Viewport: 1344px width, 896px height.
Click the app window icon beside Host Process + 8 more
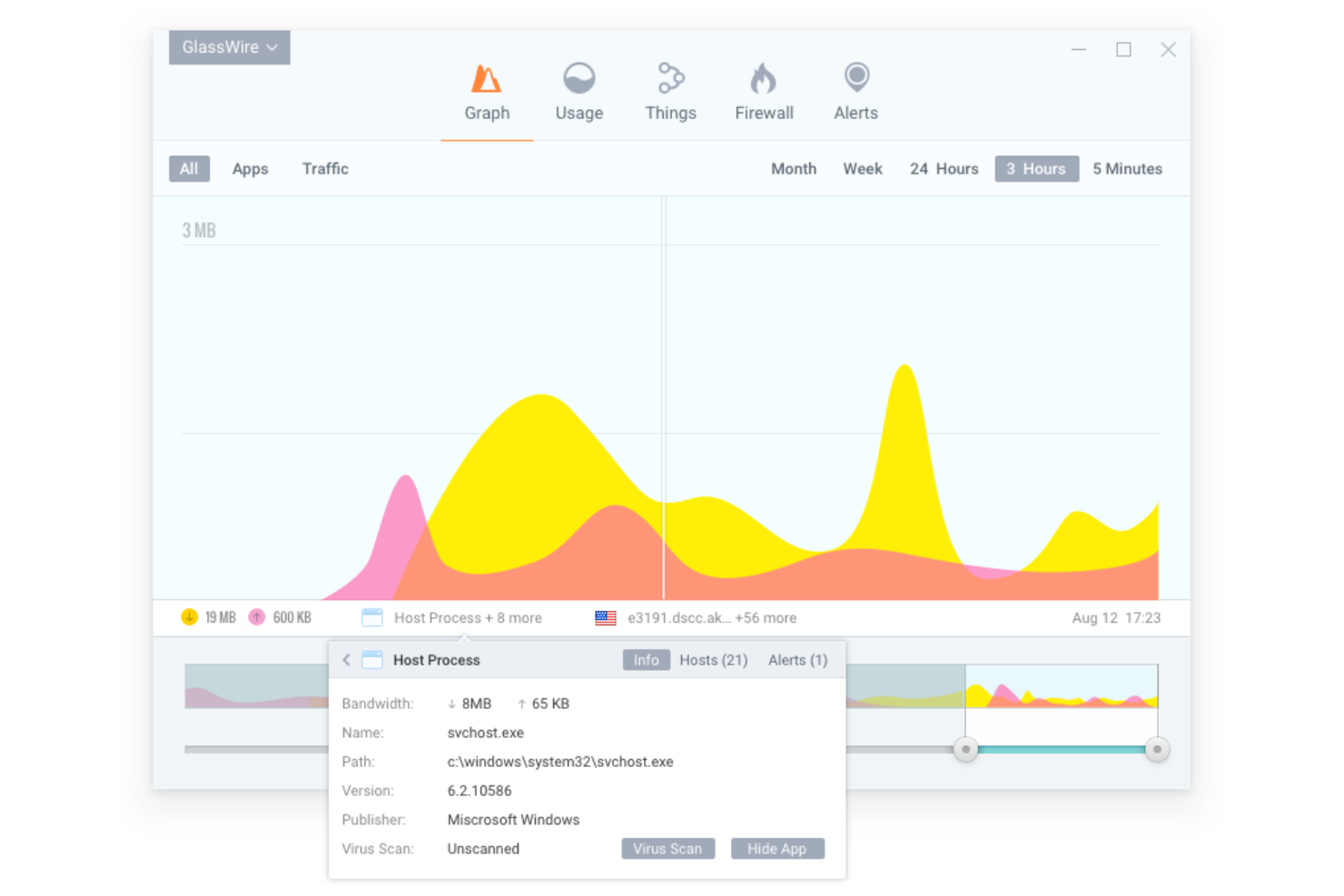click(372, 618)
